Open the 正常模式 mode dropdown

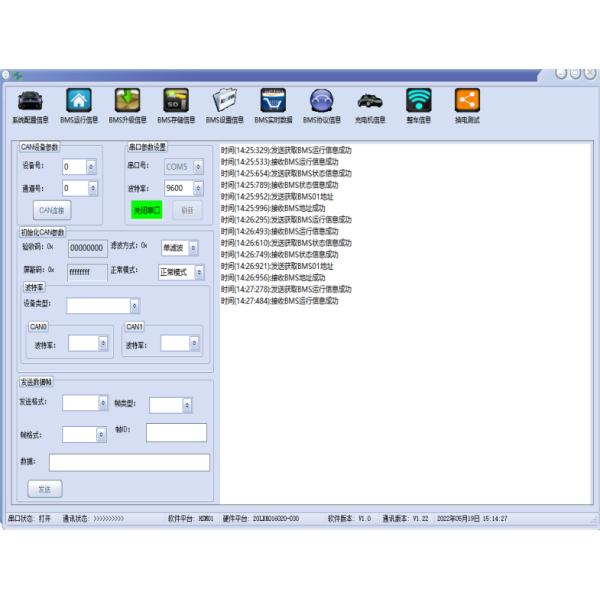tap(198, 272)
